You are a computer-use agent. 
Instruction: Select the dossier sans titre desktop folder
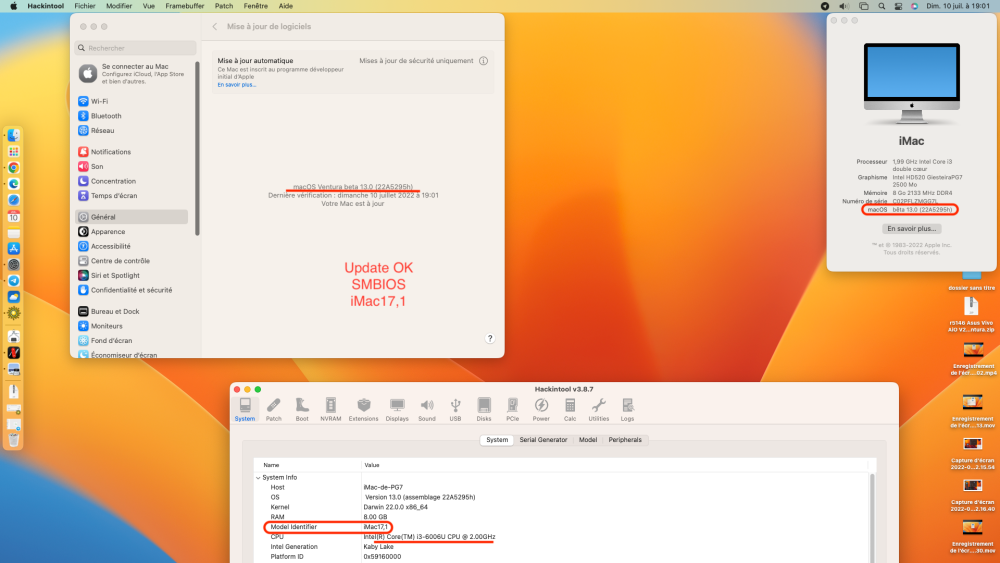(x=971, y=281)
